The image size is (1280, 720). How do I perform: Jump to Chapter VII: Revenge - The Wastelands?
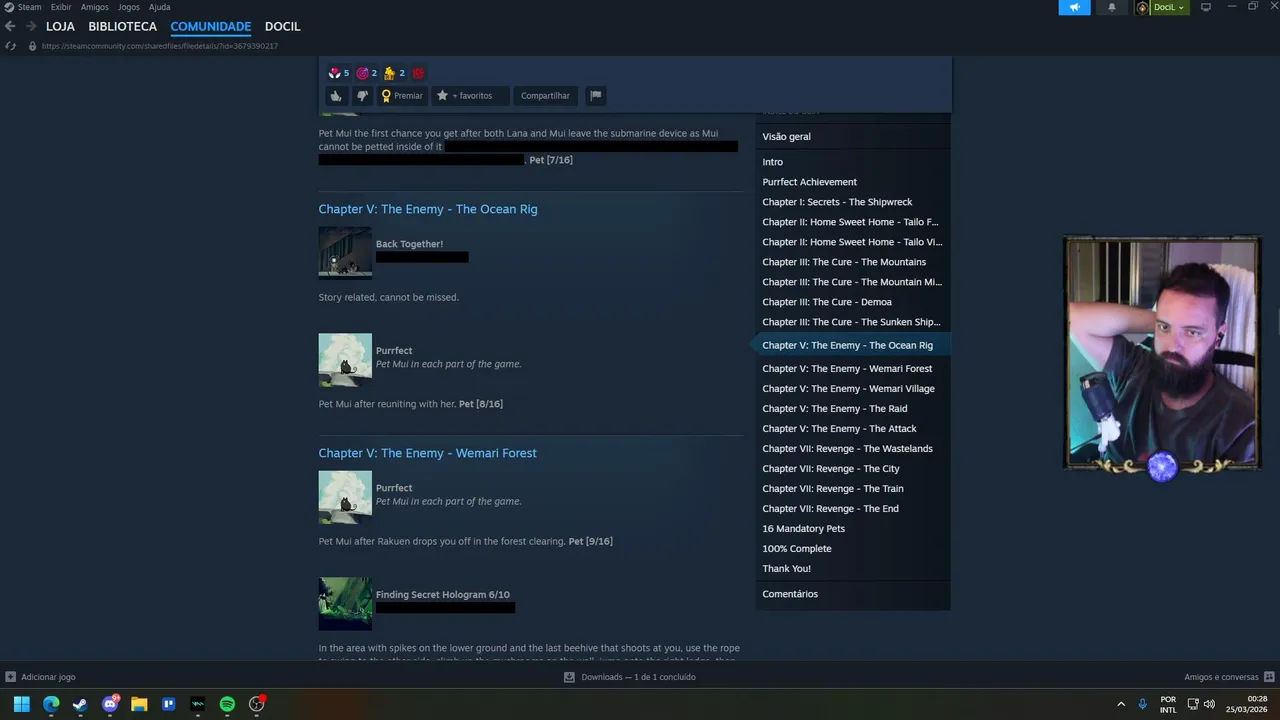(847, 449)
